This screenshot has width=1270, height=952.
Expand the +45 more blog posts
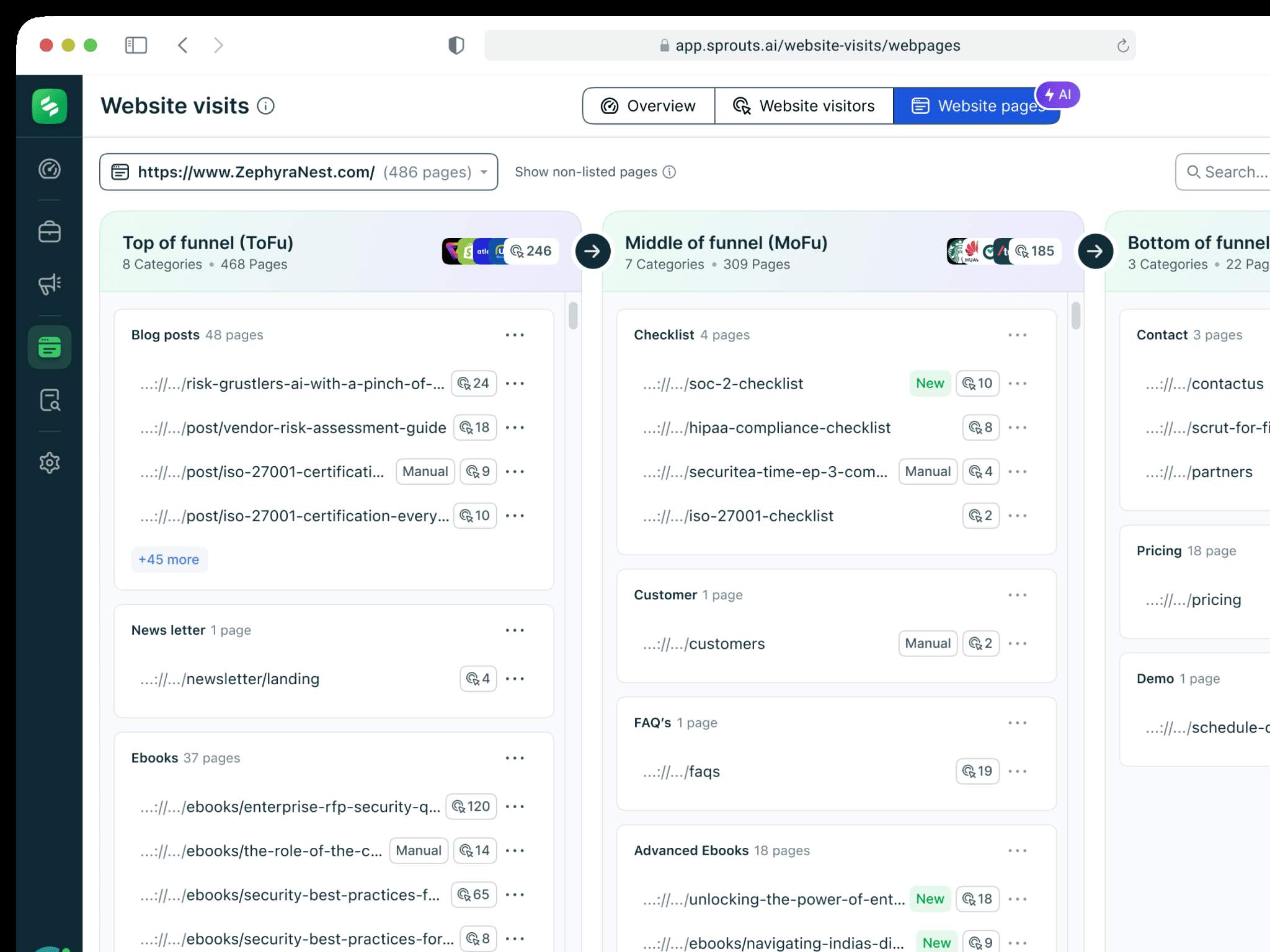169,560
